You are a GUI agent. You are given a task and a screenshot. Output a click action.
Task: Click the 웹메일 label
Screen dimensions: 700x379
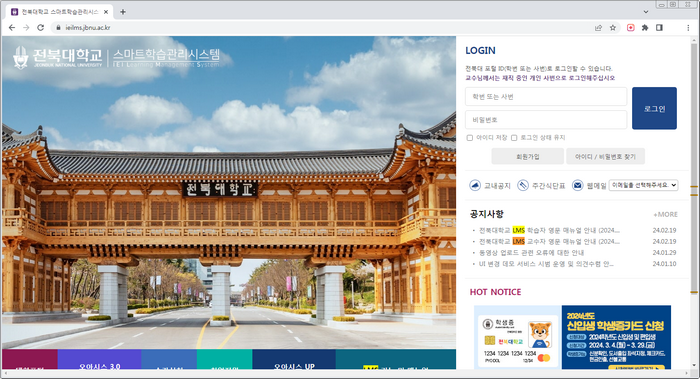click(x=596, y=186)
